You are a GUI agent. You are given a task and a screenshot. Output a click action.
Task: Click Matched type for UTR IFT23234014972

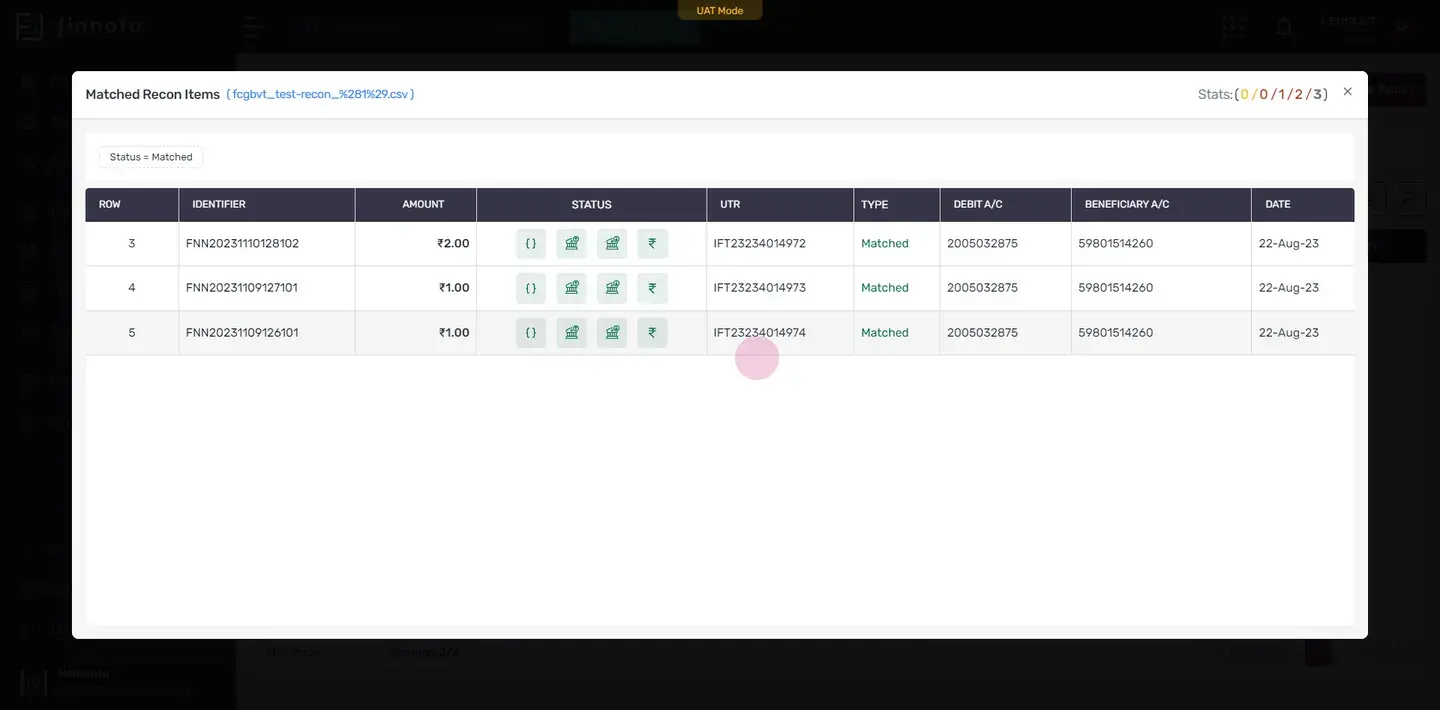tap(885, 243)
